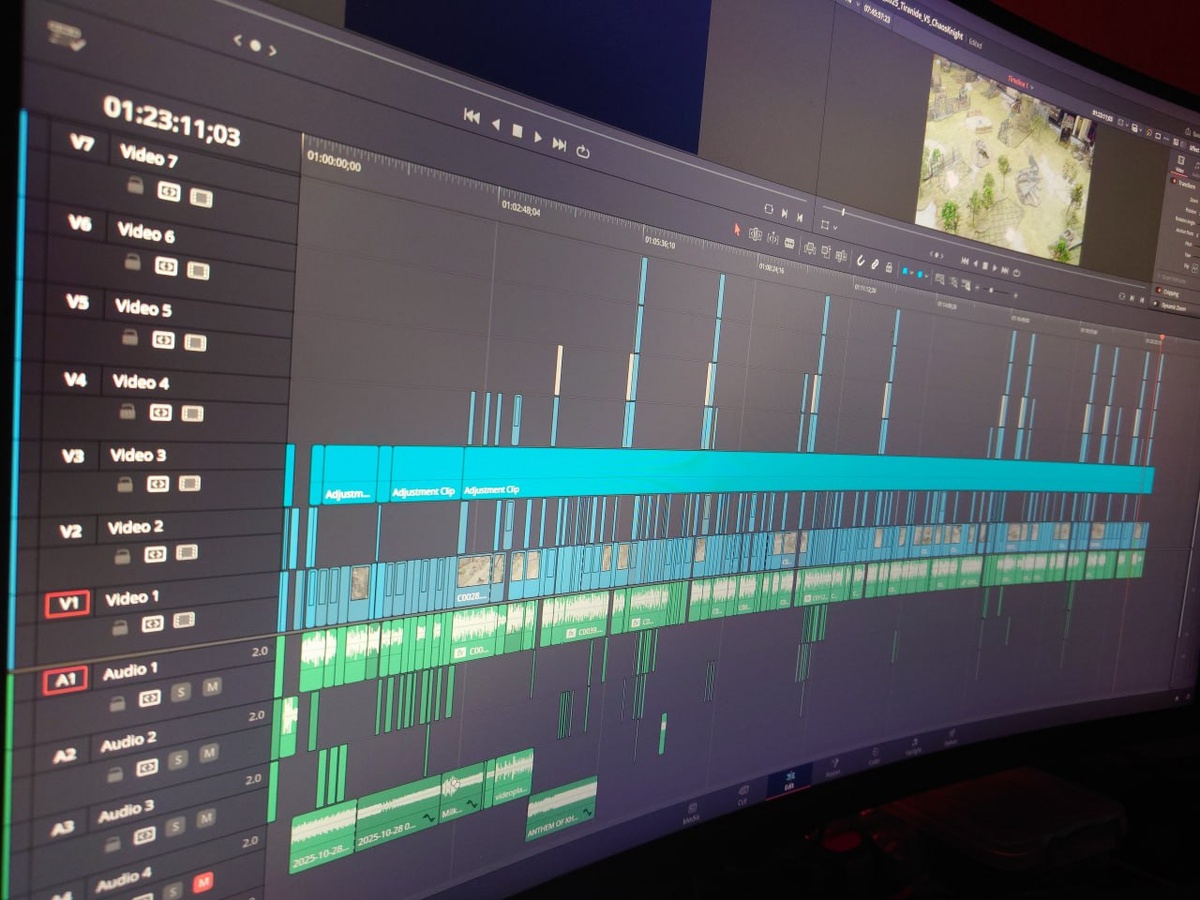This screenshot has width=1200, height=900.
Task: Toggle the linked selection chain icon
Action: click(875, 263)
